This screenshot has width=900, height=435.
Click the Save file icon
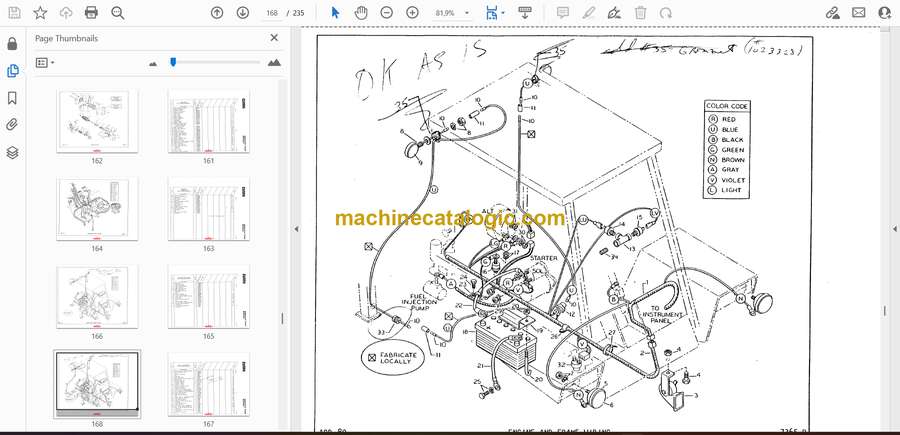click(14, 13)
